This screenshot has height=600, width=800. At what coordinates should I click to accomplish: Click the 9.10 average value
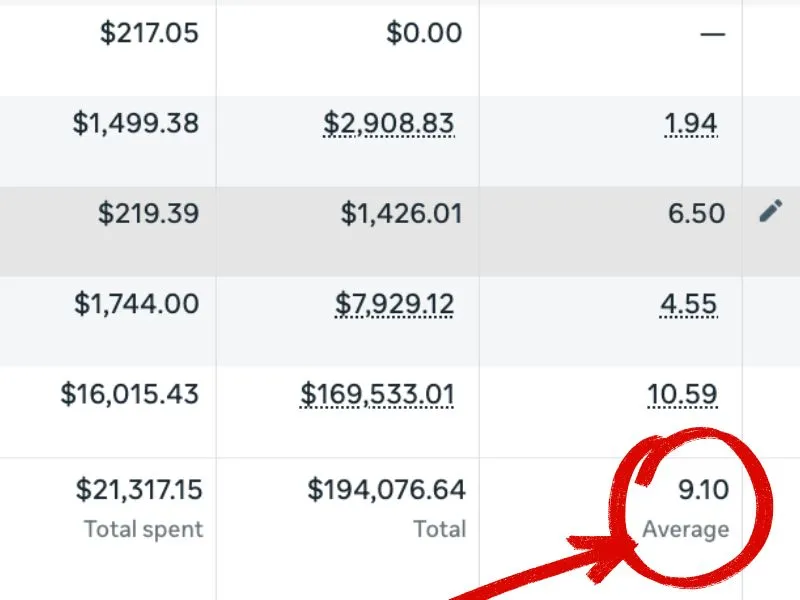click(703, 490)
